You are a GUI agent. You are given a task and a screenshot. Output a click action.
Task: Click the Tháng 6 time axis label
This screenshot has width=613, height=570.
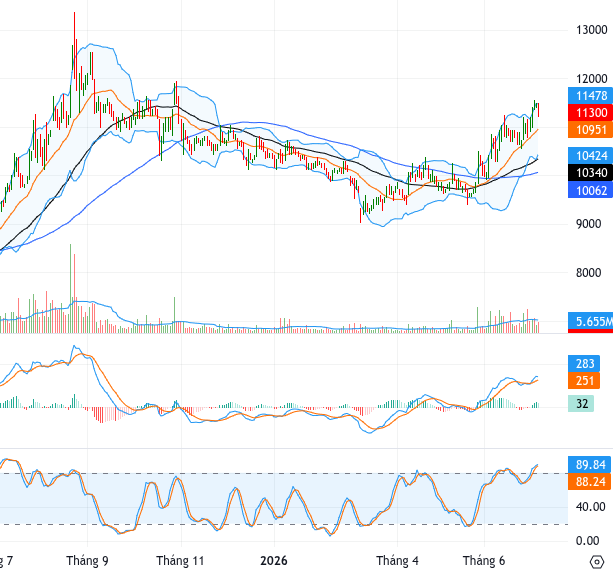pos(484,561)
